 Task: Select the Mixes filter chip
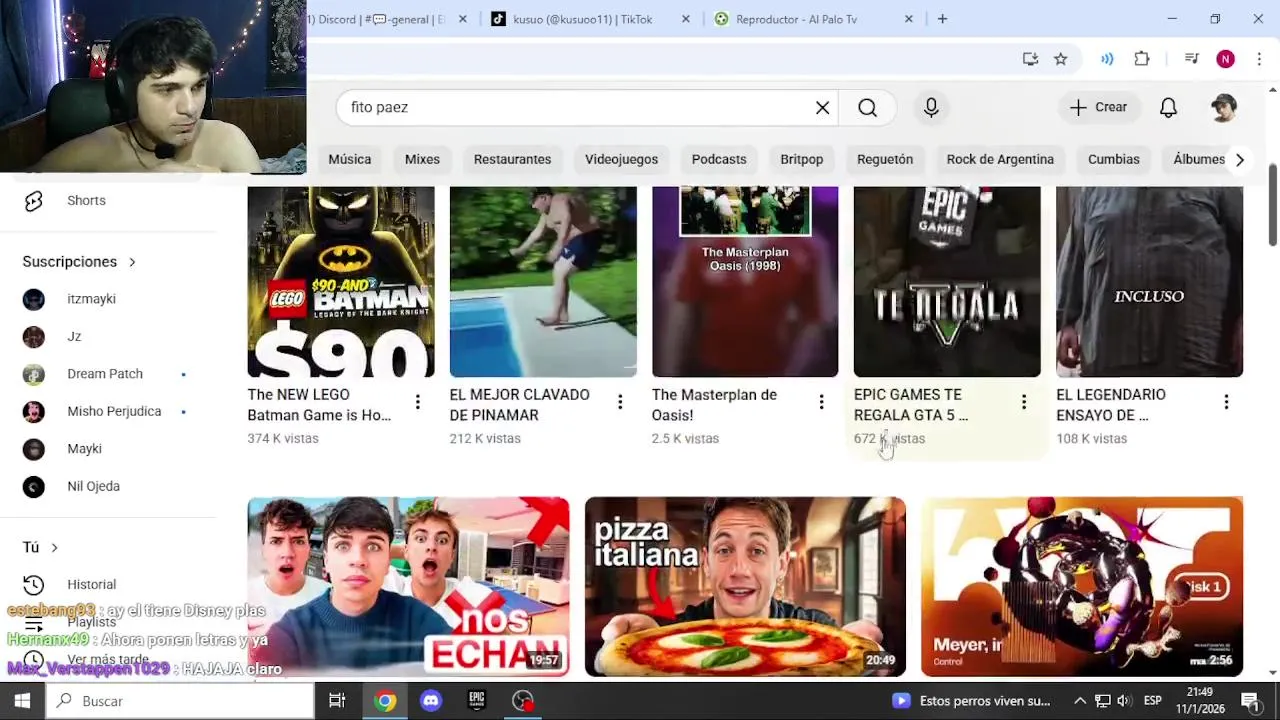click(x=422, y=159)
